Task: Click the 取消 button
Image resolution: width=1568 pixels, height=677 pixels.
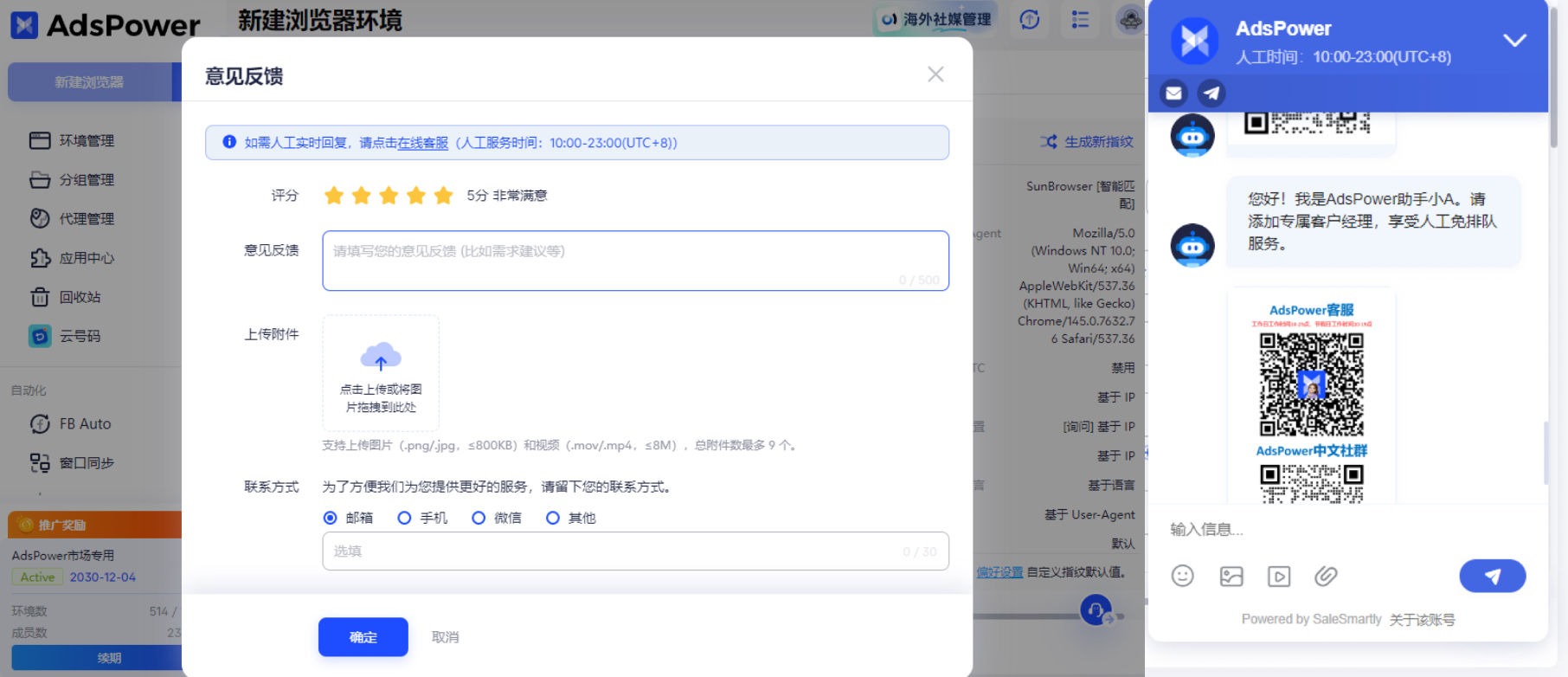Action: [446, 637]
